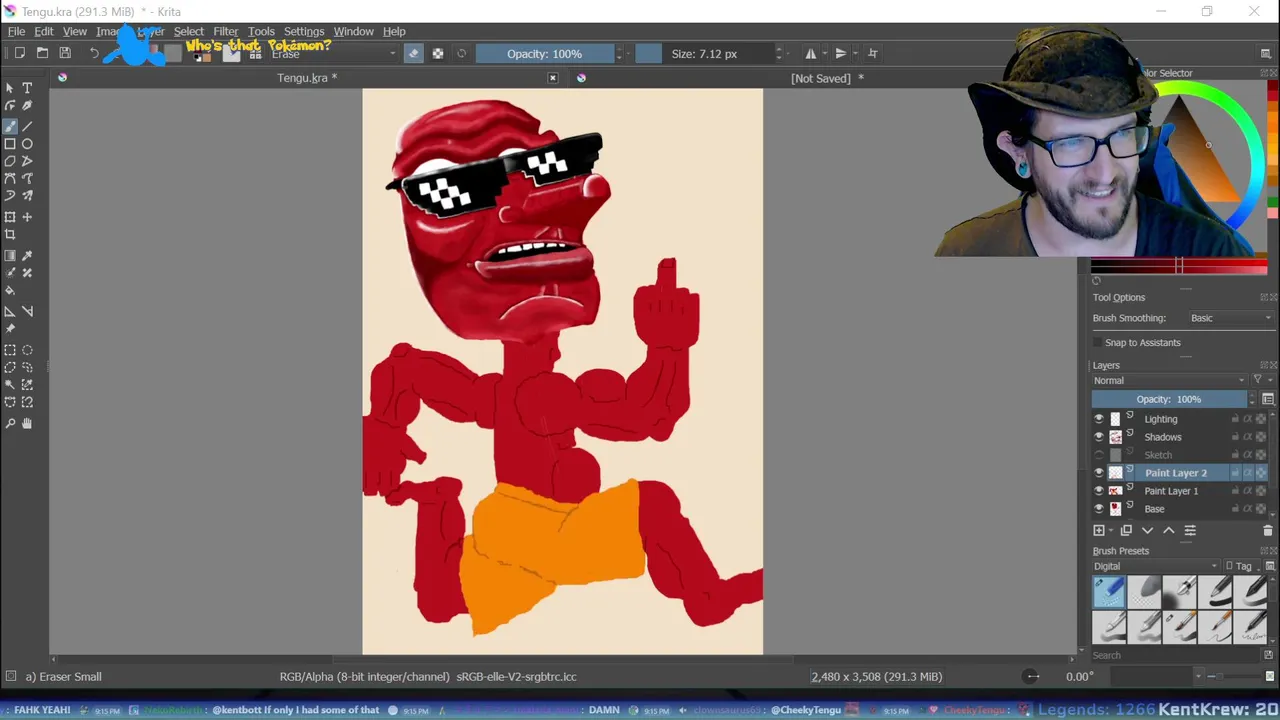The image size is (1280, 720).
Task: Select the Eraser Small brush preset
Action: click(1109, 592)
